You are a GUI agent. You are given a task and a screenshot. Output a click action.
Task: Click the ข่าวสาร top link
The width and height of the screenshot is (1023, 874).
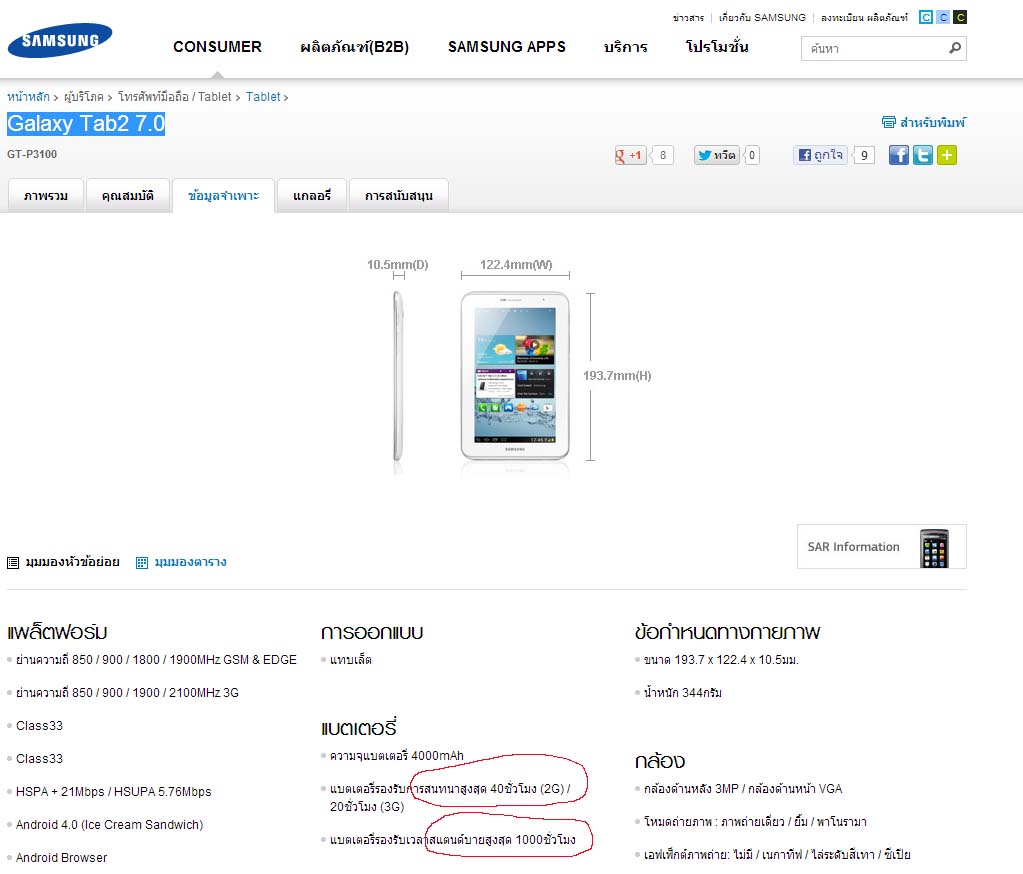[688, 18]
